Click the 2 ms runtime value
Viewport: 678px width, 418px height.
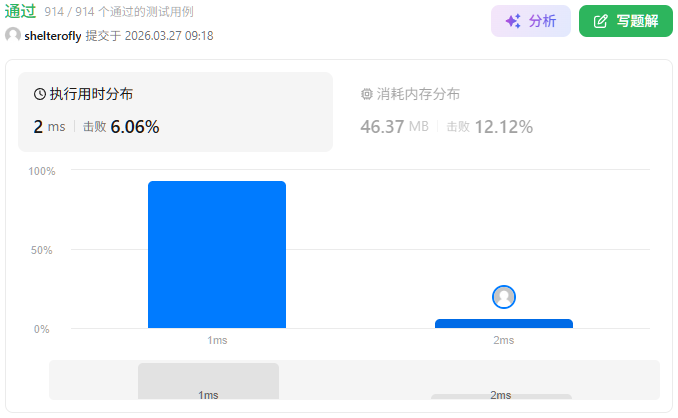coord(49,127)
